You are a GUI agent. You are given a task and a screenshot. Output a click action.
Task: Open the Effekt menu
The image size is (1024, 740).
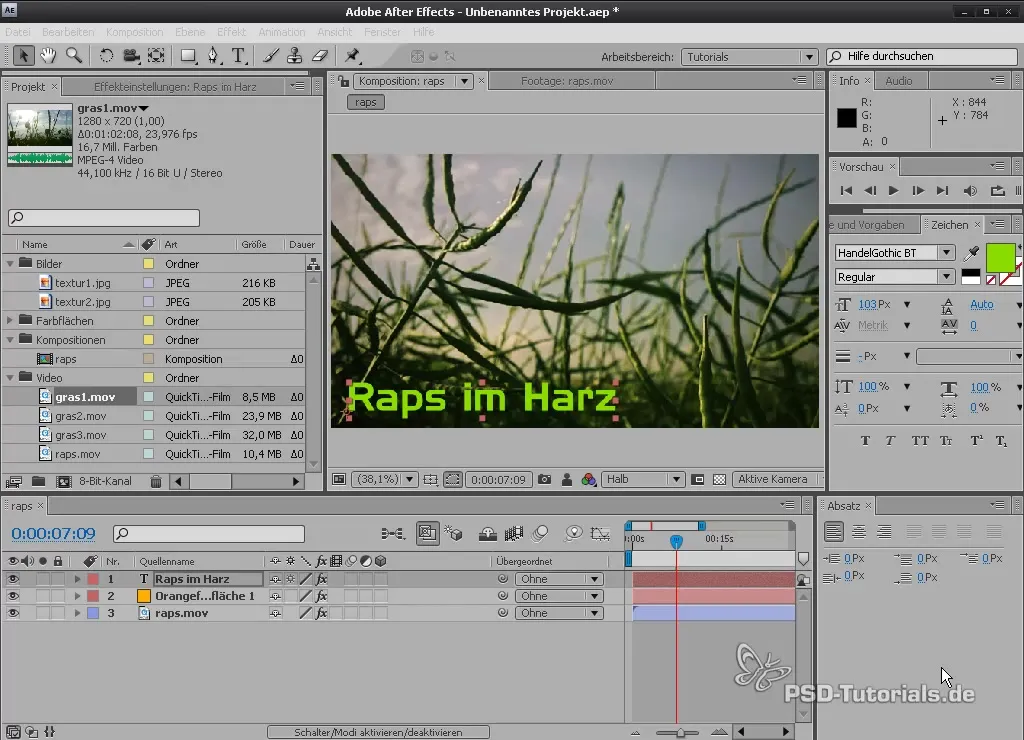[232, 32]
